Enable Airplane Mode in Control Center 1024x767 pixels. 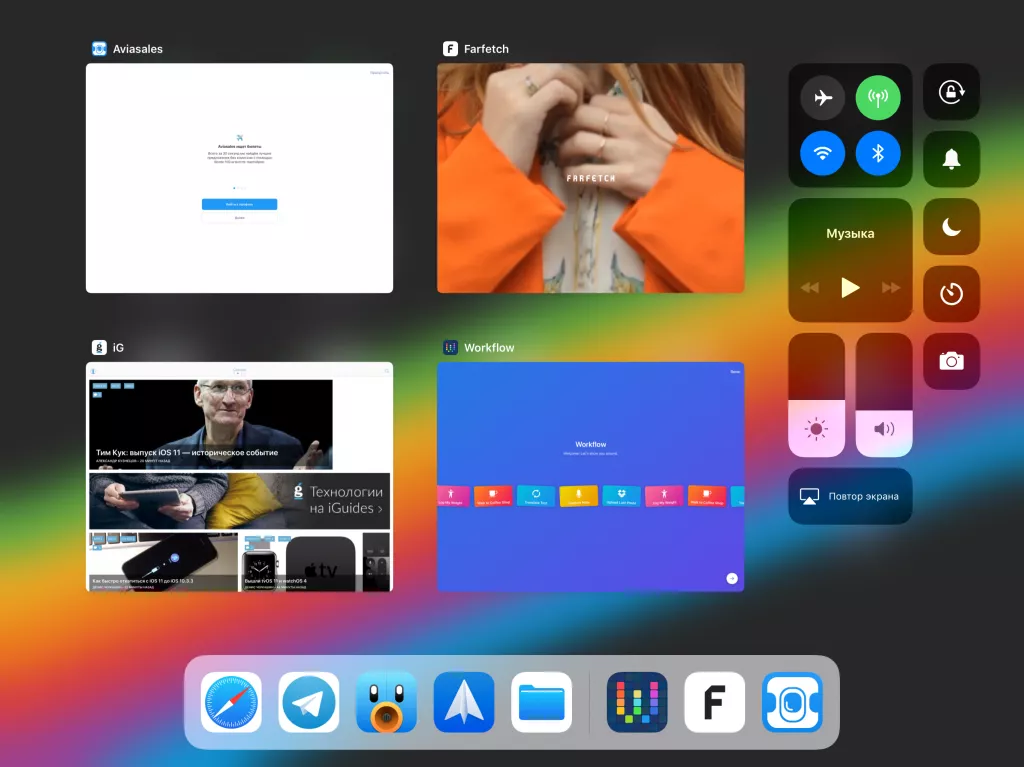pos(822,96)
